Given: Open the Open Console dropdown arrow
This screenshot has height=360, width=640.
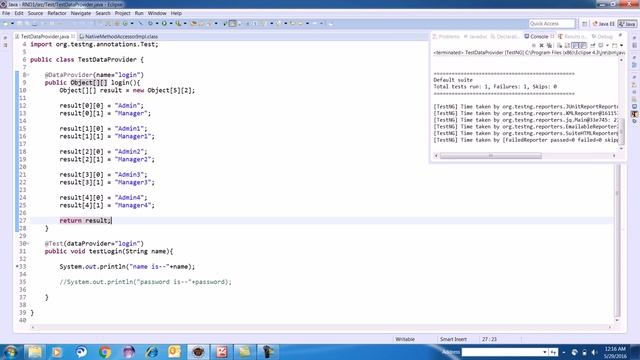Looking at the screenshot, I should click(622, 46).
